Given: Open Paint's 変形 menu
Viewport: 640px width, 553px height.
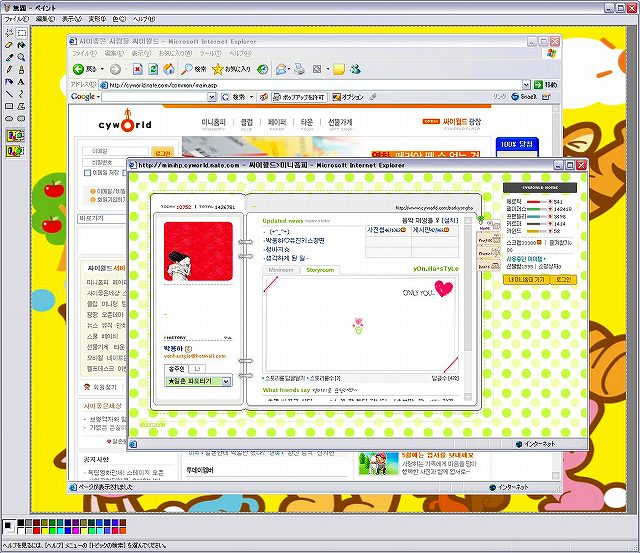Looking at the screenshot, I should (x=97, y=19).
